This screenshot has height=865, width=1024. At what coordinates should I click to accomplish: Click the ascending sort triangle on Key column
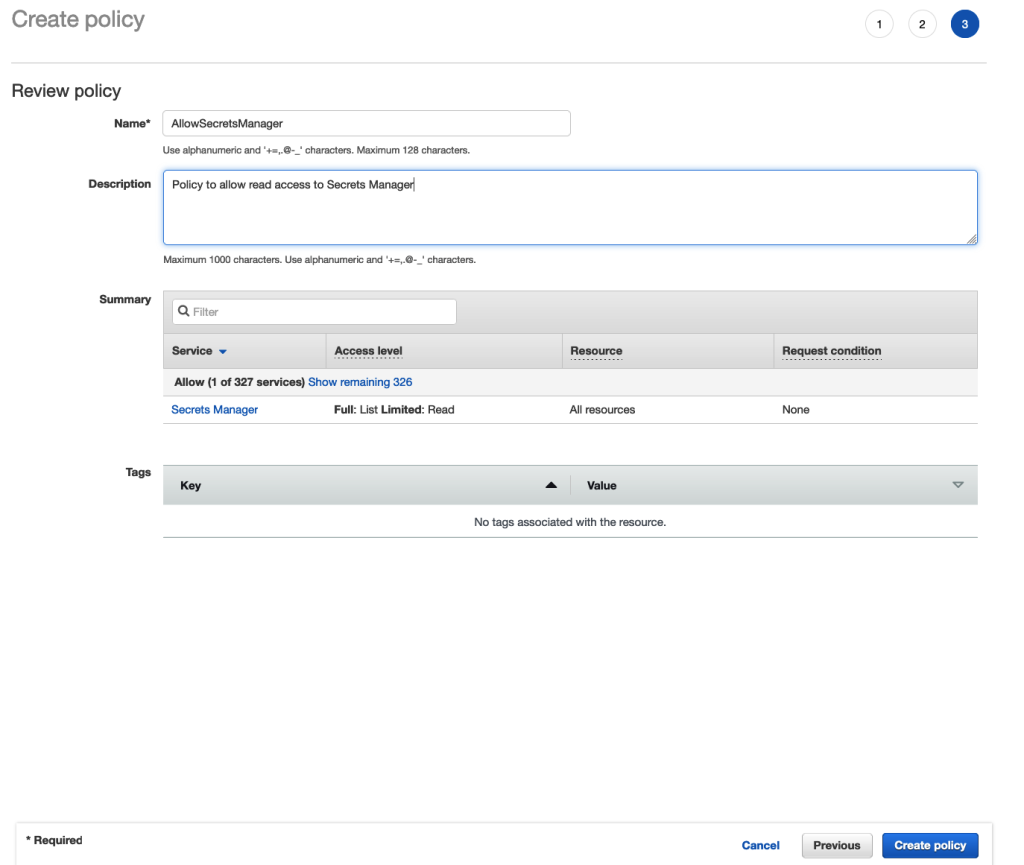point(550,484)
